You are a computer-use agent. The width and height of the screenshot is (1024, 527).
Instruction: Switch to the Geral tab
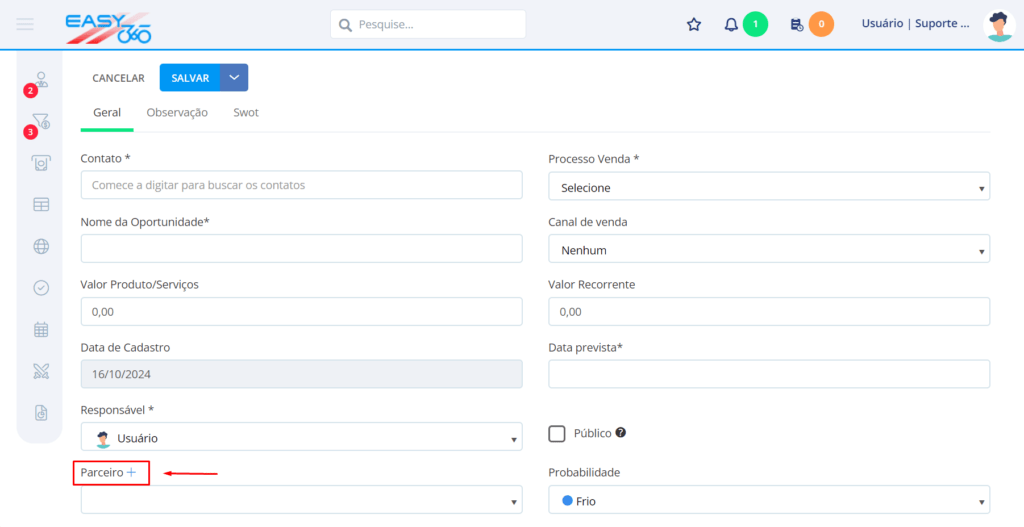tap(107, 112)
